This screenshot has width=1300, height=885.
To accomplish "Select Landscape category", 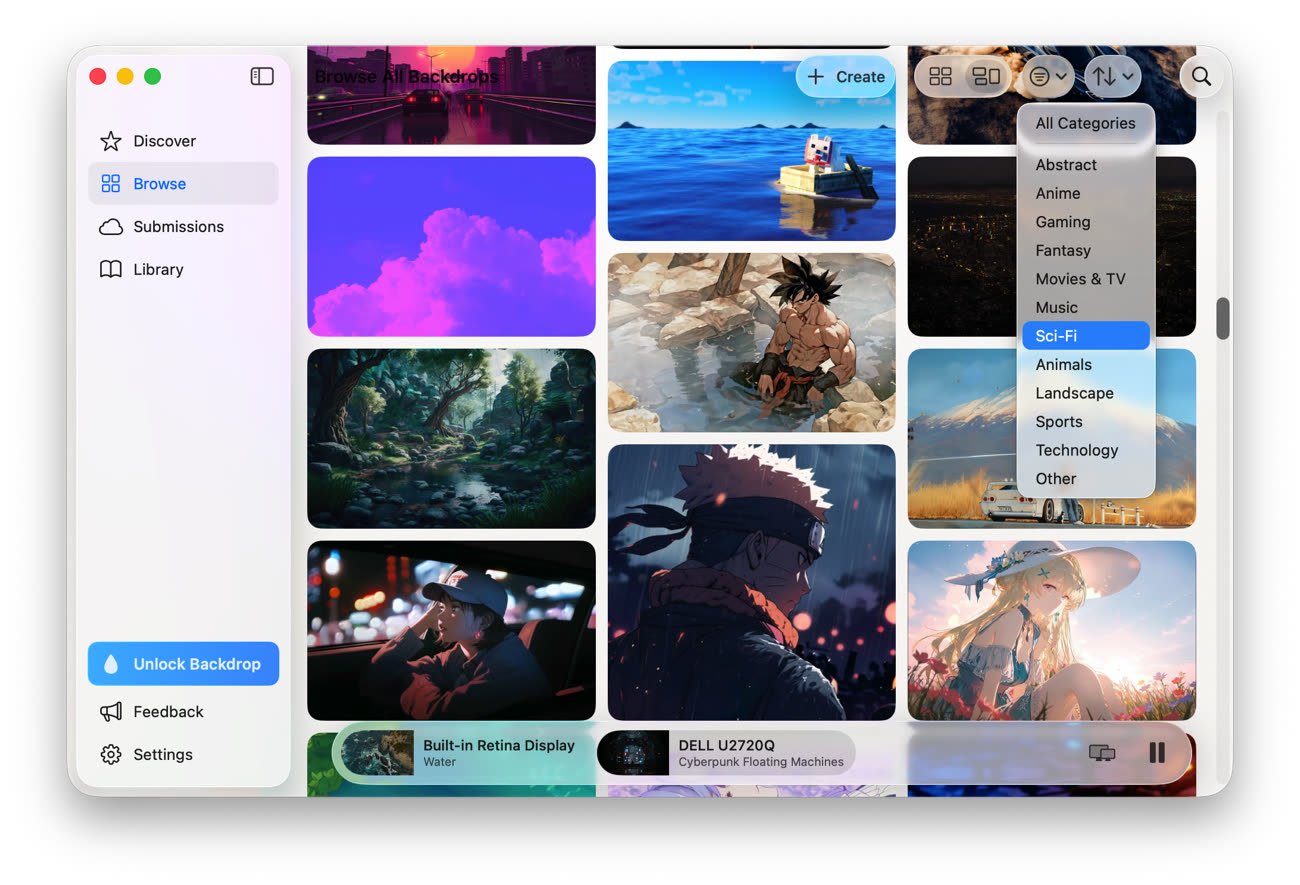I will (x=1086, y=393).
